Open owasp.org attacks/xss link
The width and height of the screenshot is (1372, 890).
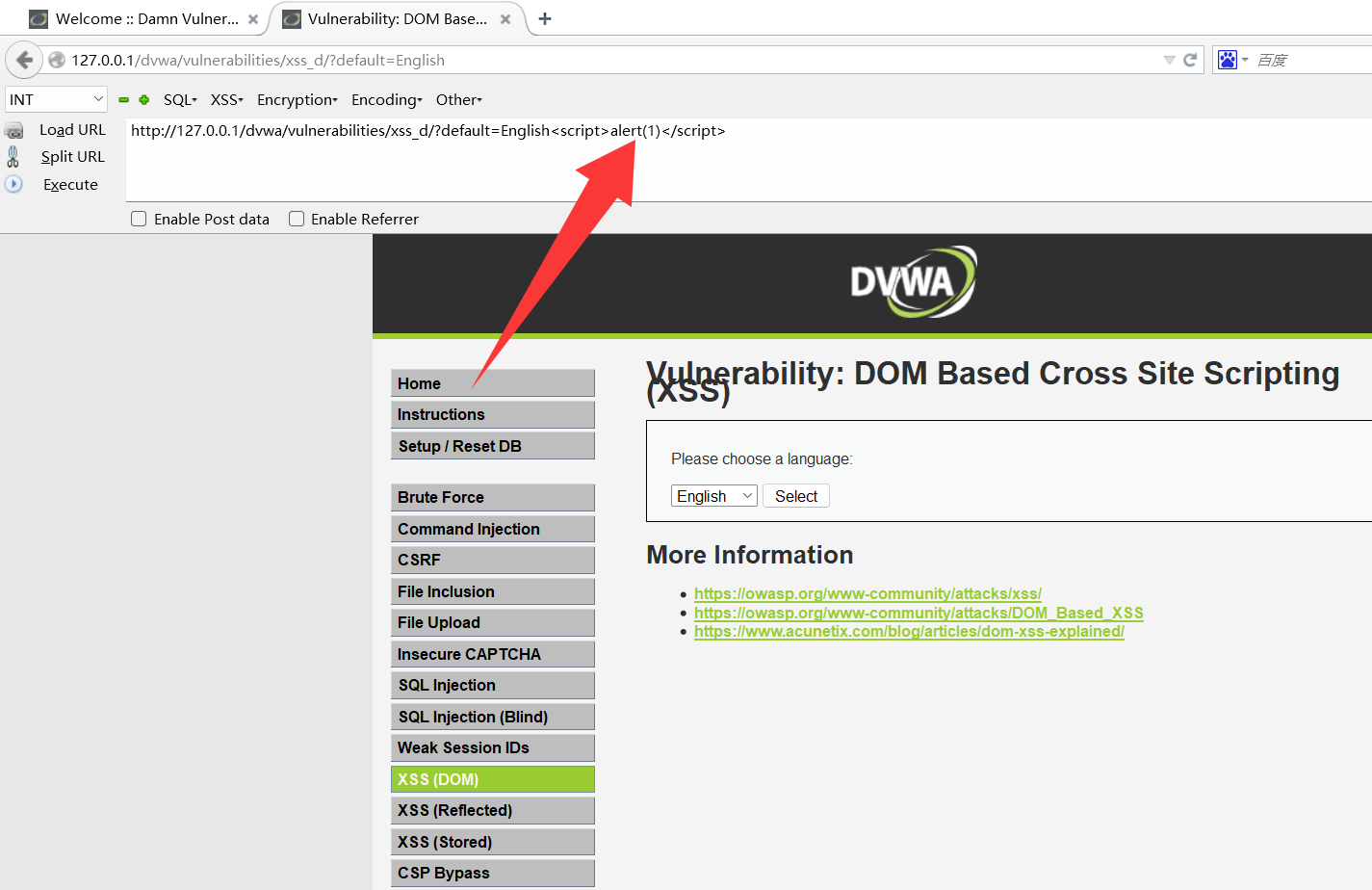coord(867,594)
